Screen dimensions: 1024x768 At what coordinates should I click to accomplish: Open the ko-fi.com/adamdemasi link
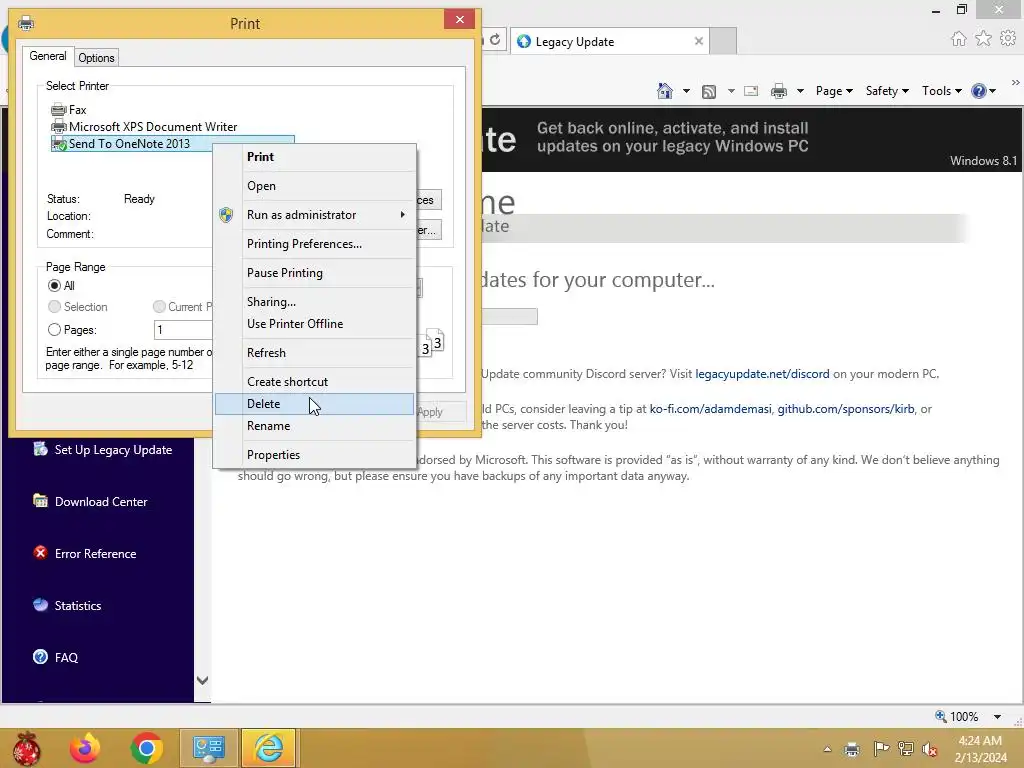coord(711,409)
